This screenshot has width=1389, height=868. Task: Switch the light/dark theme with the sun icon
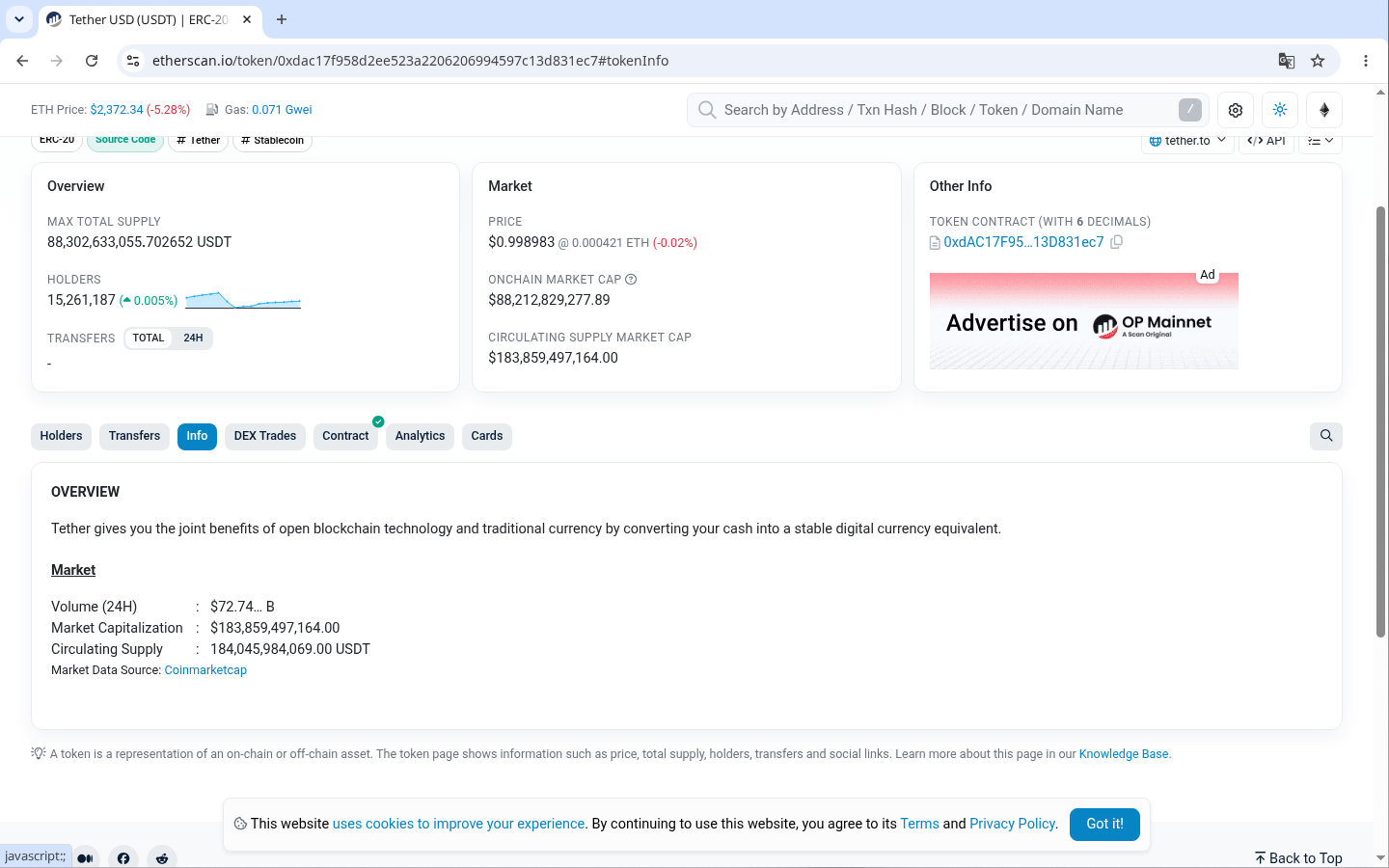pyautogui.click(x=1280, y=110)
